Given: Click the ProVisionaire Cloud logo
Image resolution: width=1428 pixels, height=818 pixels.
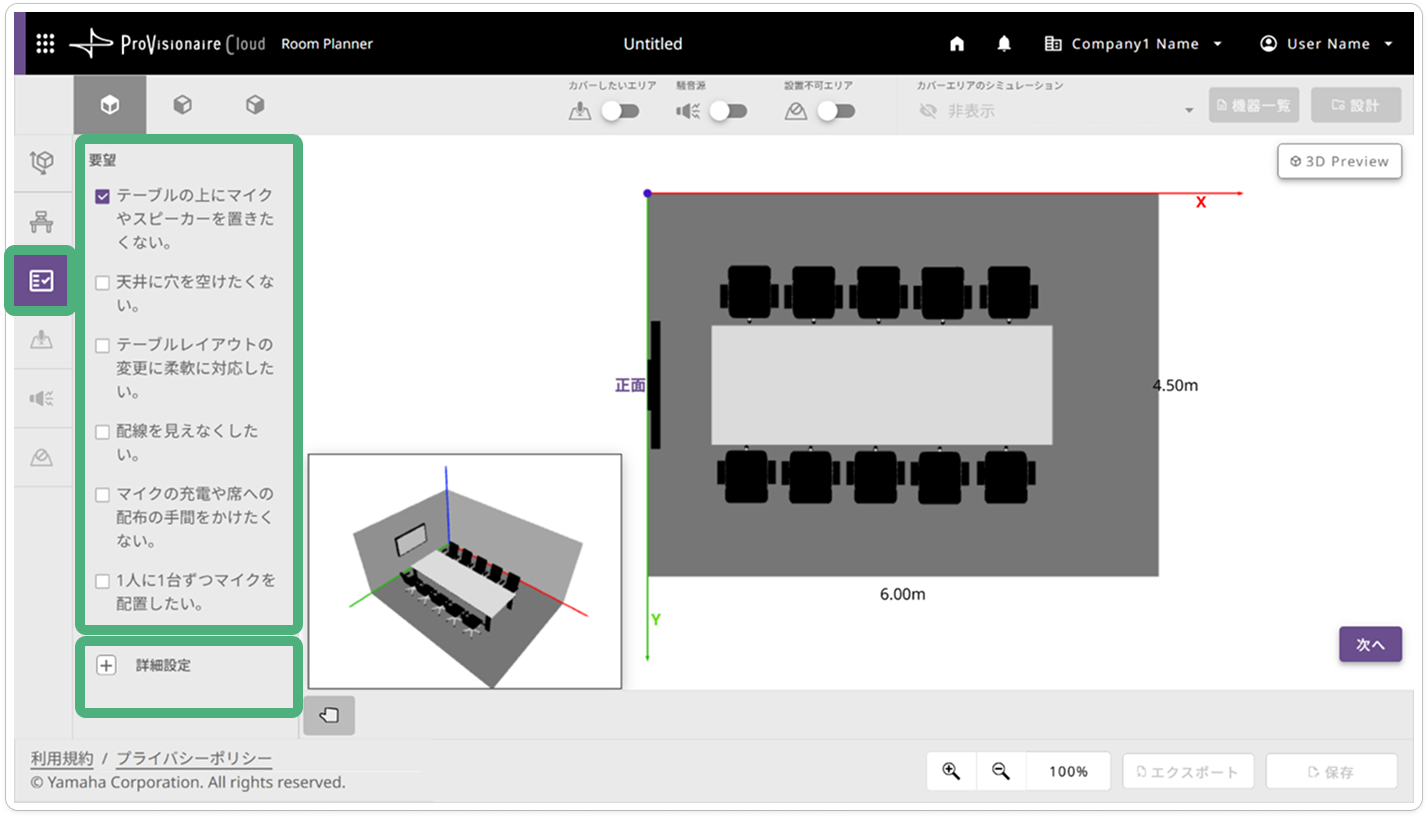Looking at the screenshot, I should click(x=168, y=44).
